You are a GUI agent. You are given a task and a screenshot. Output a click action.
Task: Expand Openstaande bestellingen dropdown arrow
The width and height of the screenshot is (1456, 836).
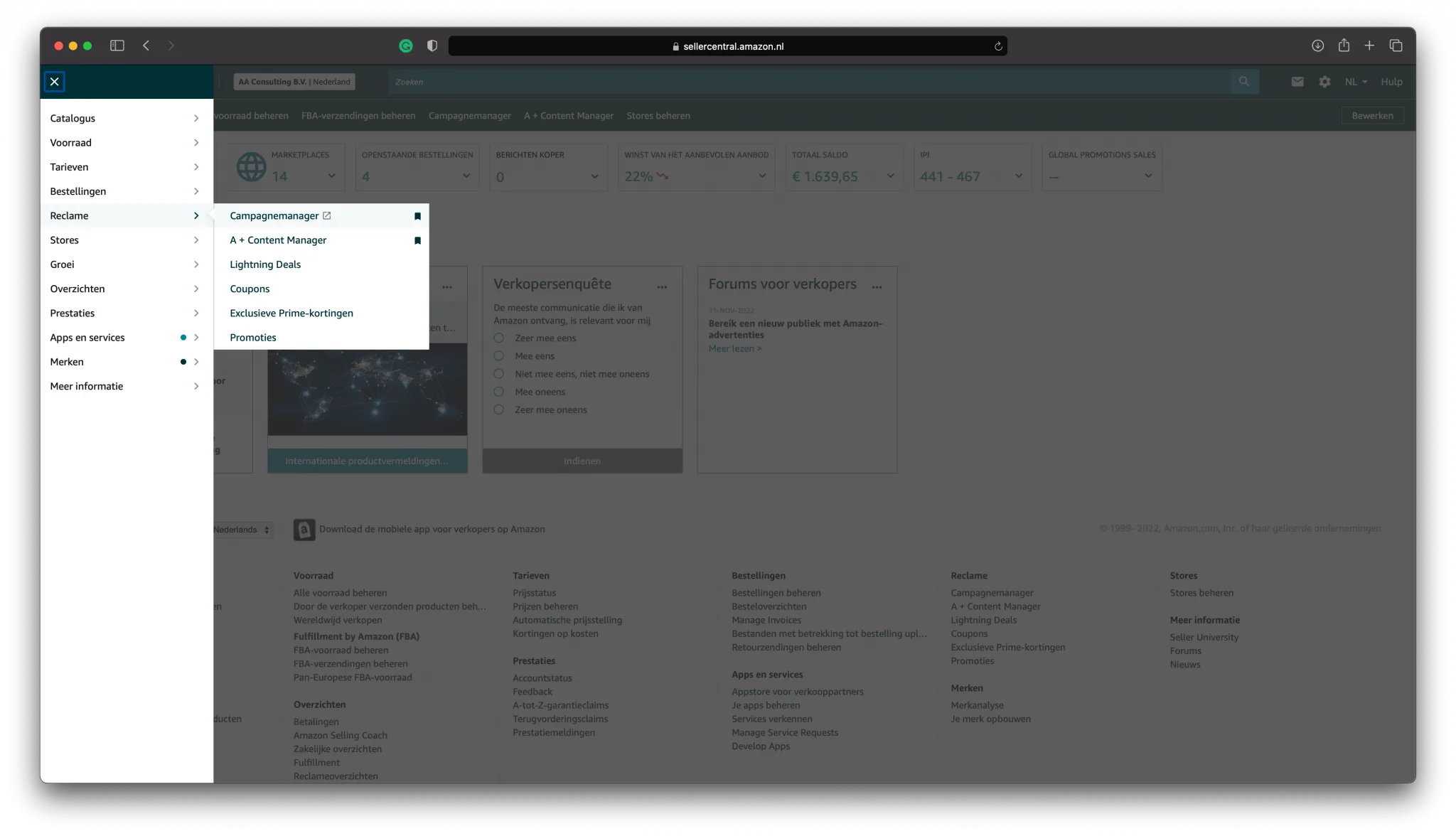coord(466,176)
